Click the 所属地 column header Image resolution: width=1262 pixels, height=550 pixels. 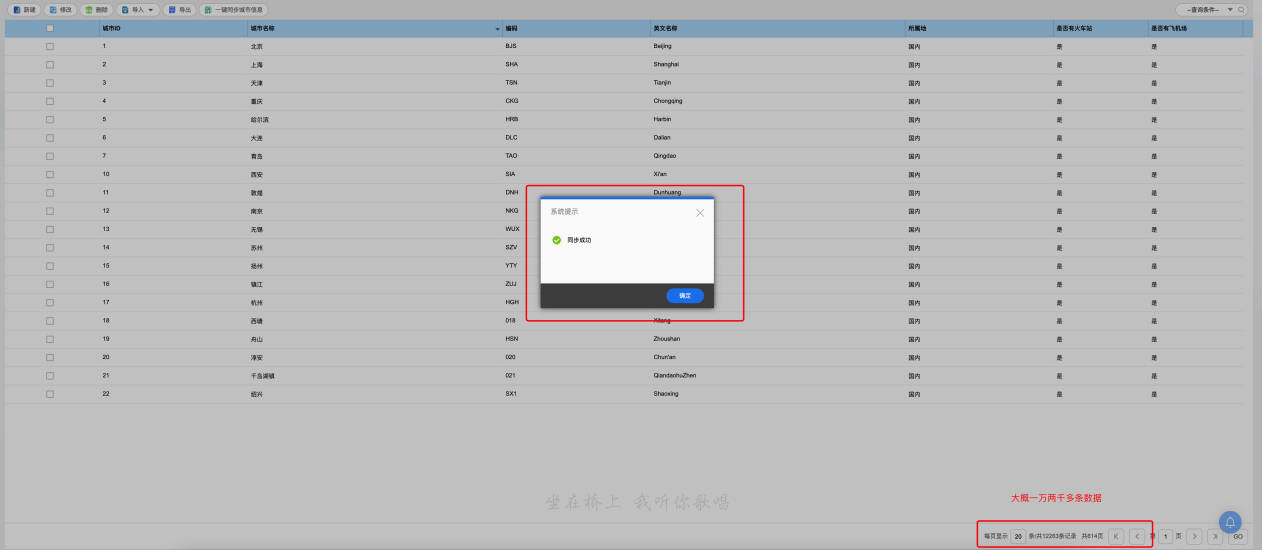click(x=916, y=28)
